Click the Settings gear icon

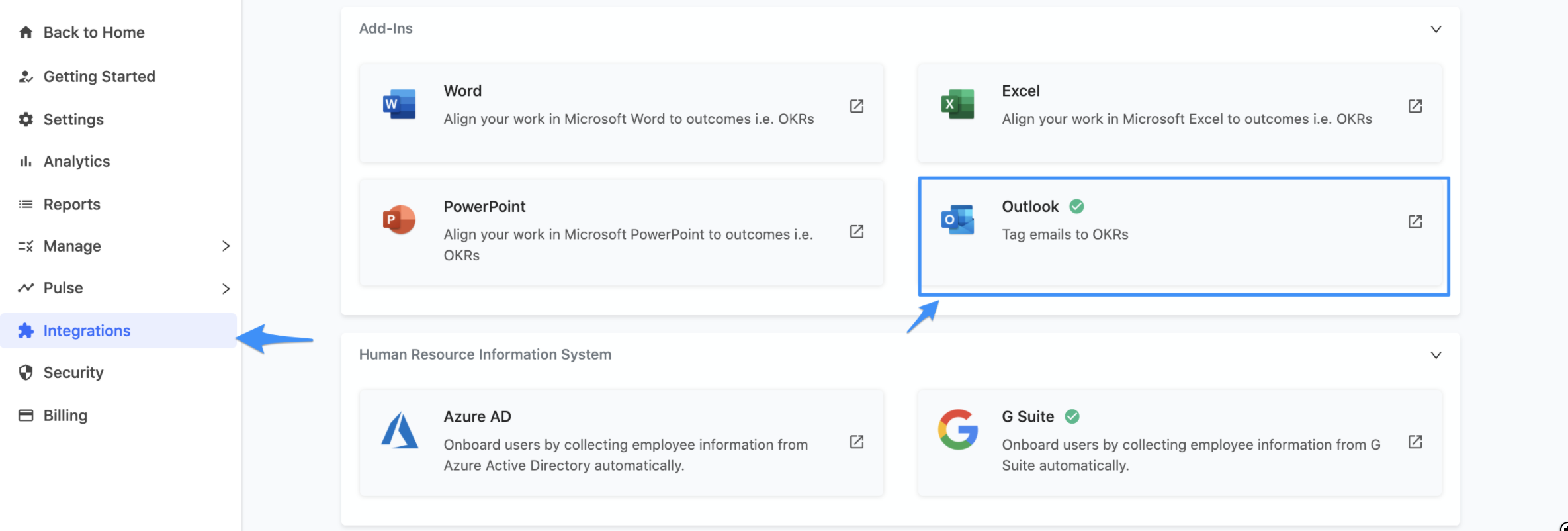coord(26,119)
